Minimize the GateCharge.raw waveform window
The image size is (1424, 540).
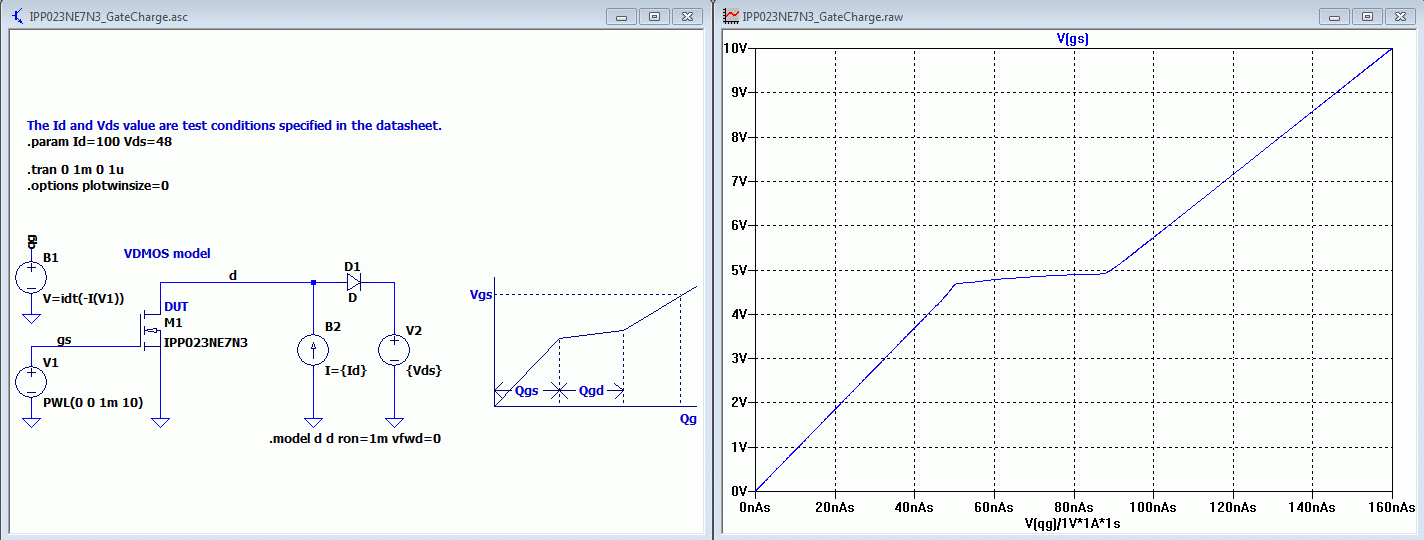coord(1334,16)
